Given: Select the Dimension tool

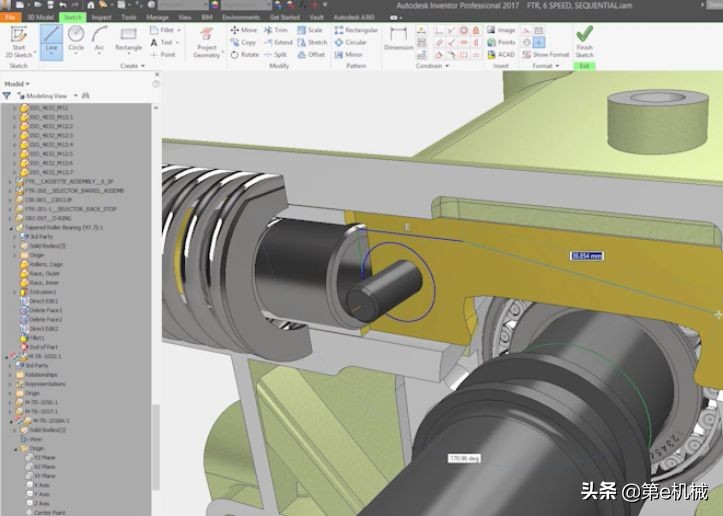Looking at the screenshot, I should point(398,39).
